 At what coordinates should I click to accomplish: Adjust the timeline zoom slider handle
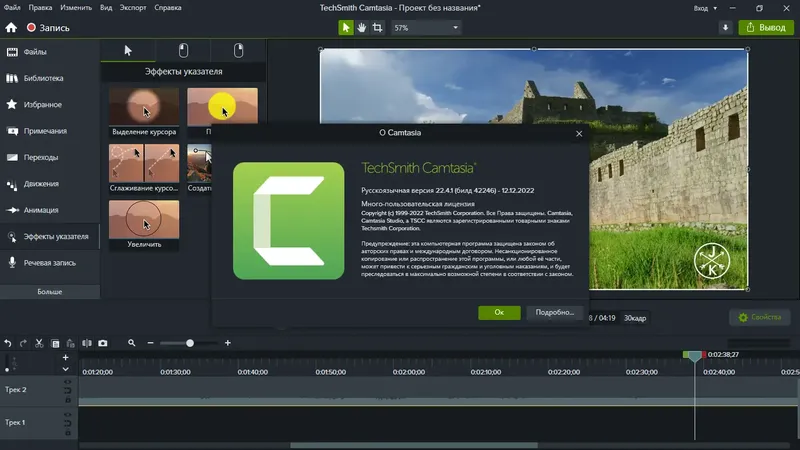190,343
